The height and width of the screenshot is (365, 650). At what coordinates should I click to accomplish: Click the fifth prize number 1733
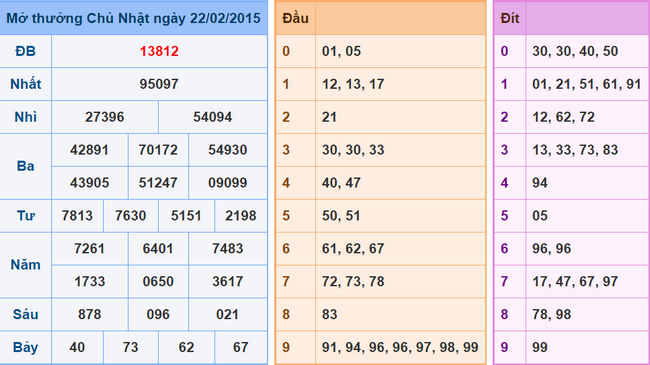89,281
